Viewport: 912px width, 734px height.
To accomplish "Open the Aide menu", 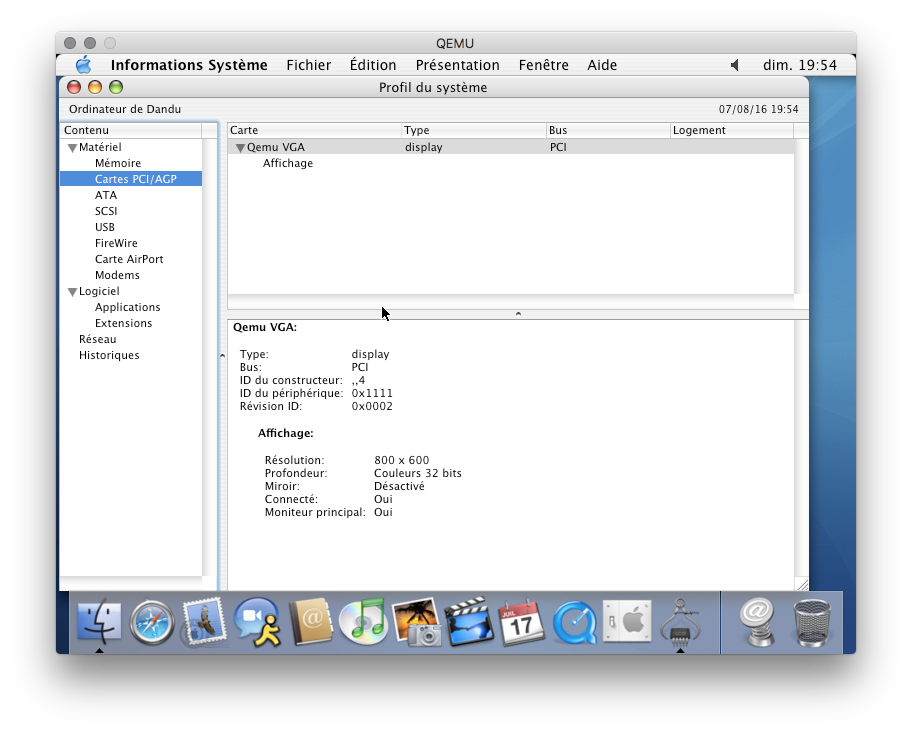I will click(602, 65).
